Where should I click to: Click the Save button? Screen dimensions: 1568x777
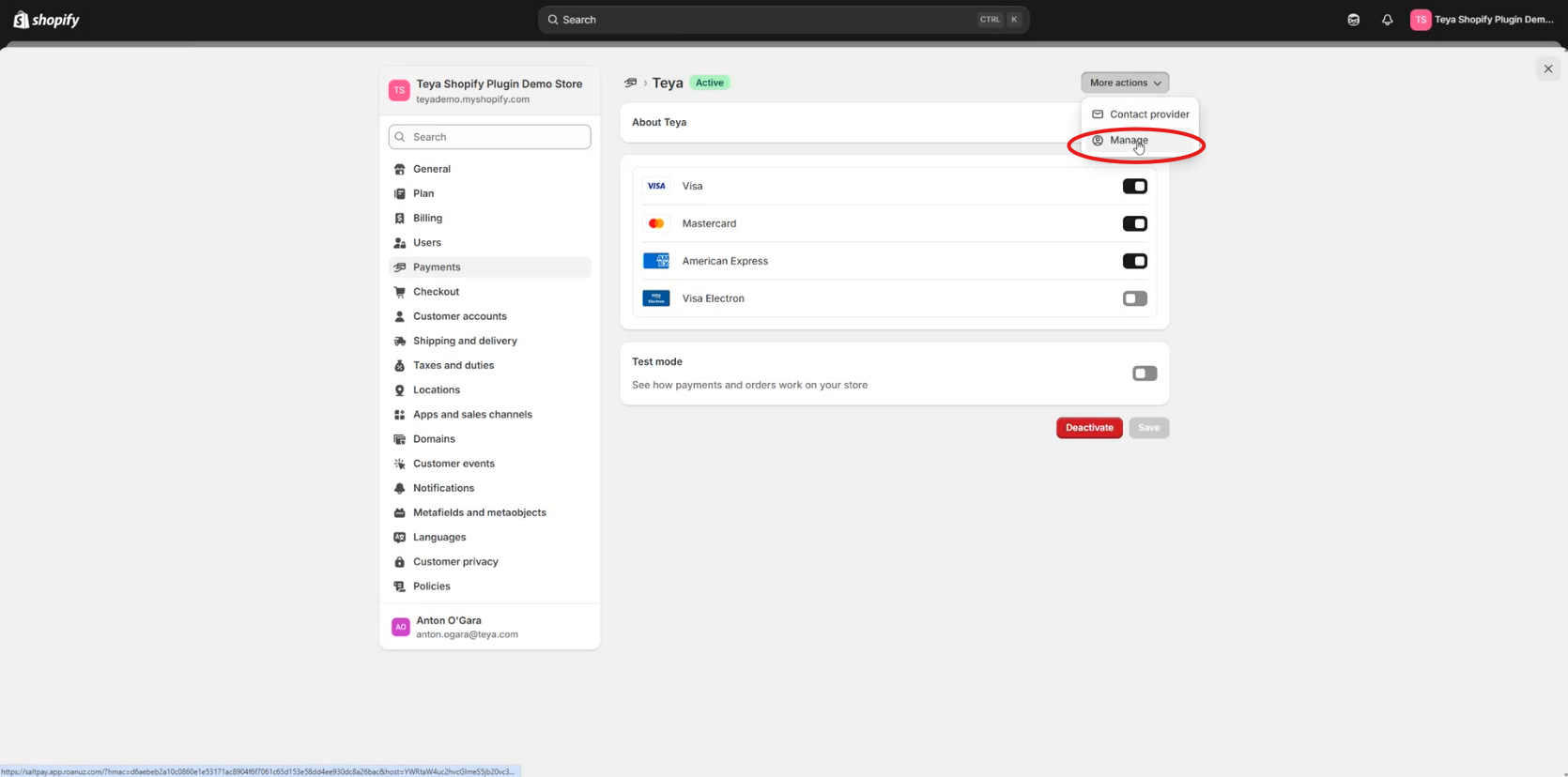[x=1149, y=428]
